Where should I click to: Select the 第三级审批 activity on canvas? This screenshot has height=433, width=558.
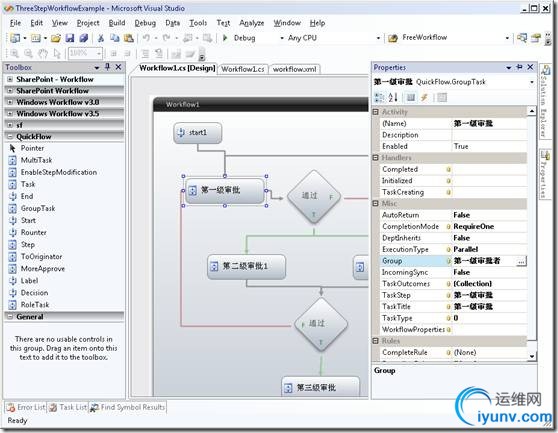(320, 387)
